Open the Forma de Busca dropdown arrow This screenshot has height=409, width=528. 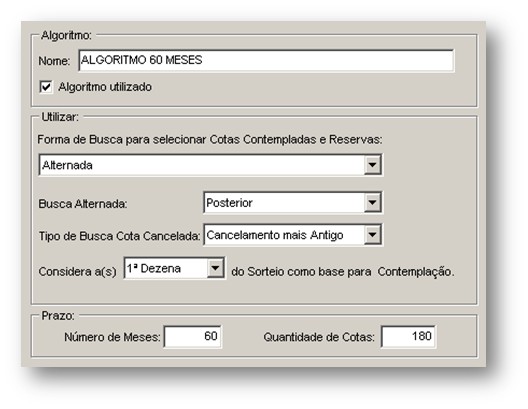click(x=372, y=165)
